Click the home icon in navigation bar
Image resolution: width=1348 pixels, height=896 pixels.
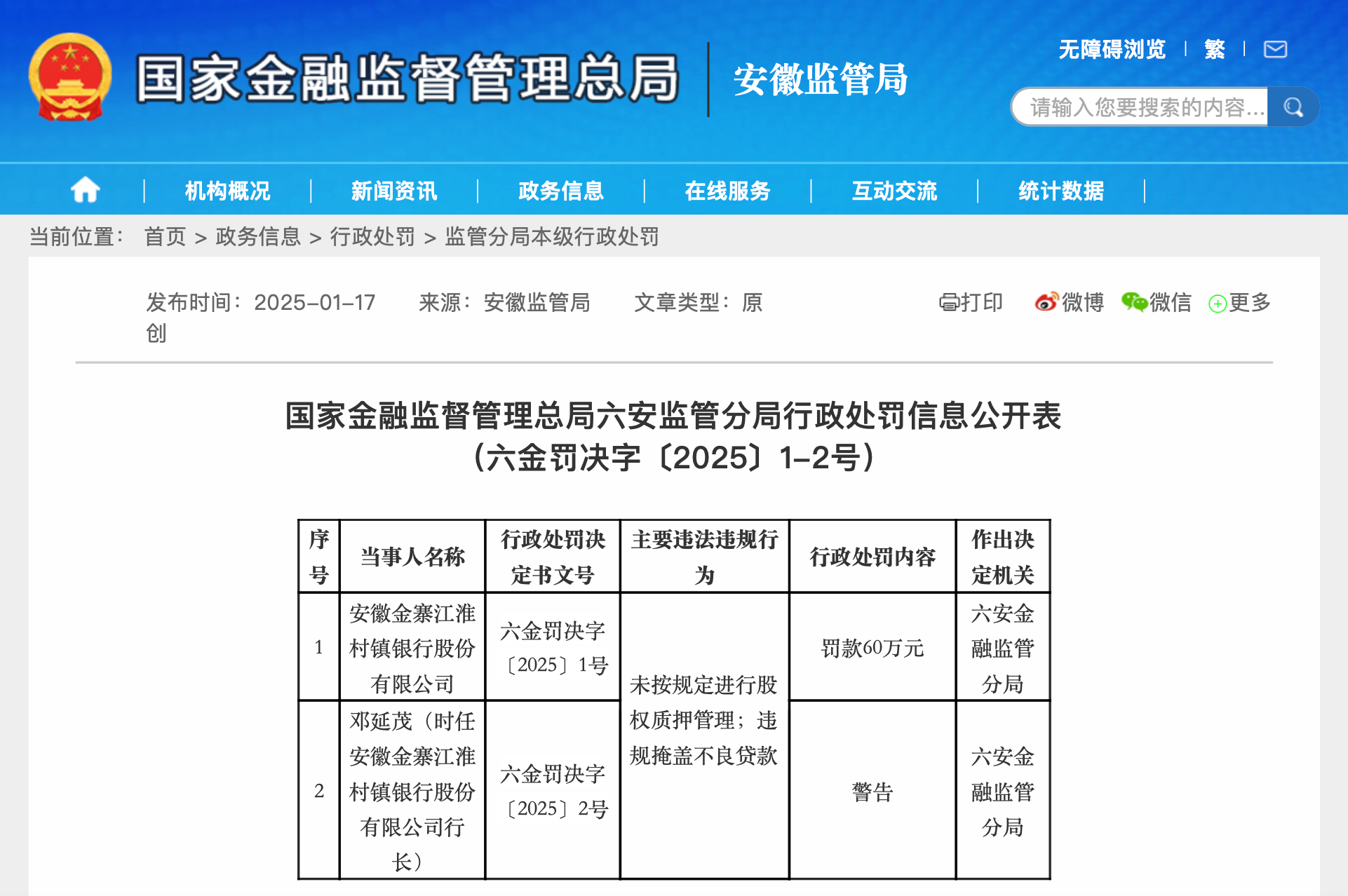click(85, 190)
